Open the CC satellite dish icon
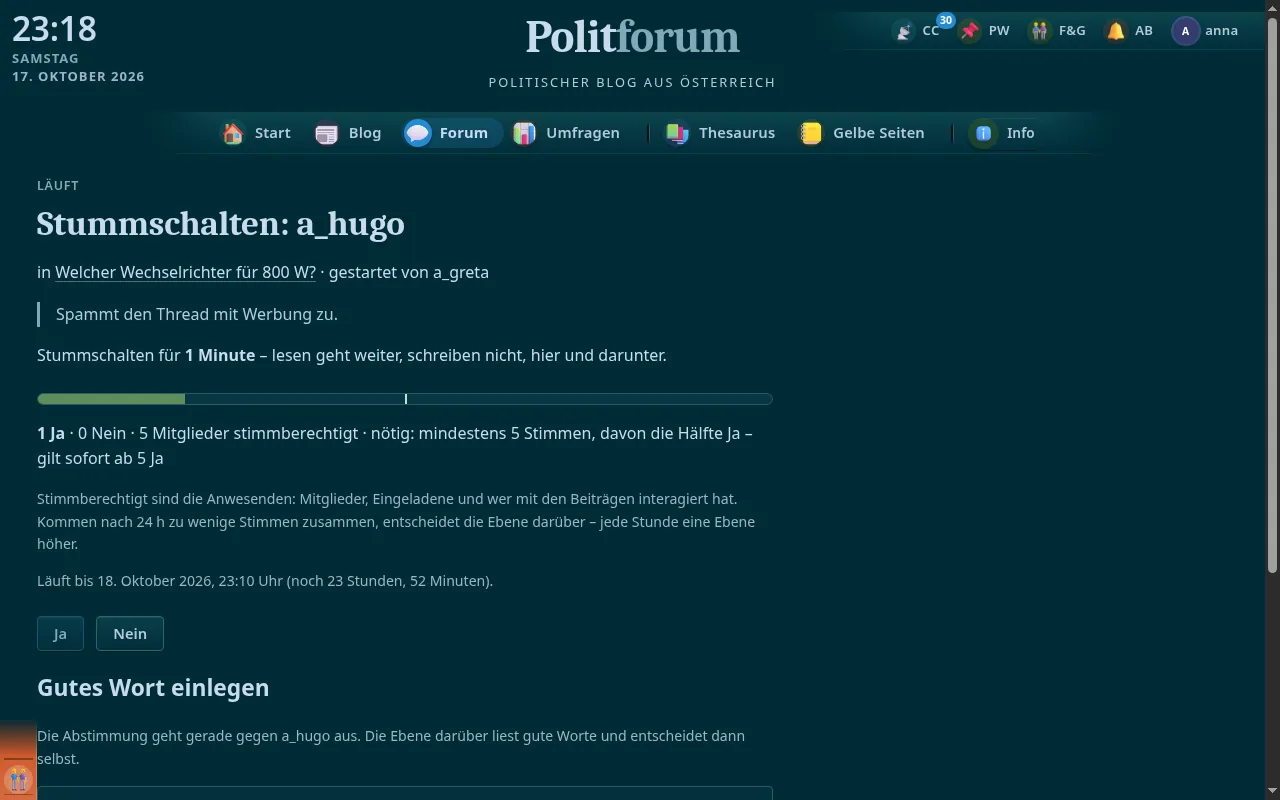1280x800 pixels. (904, 31)
